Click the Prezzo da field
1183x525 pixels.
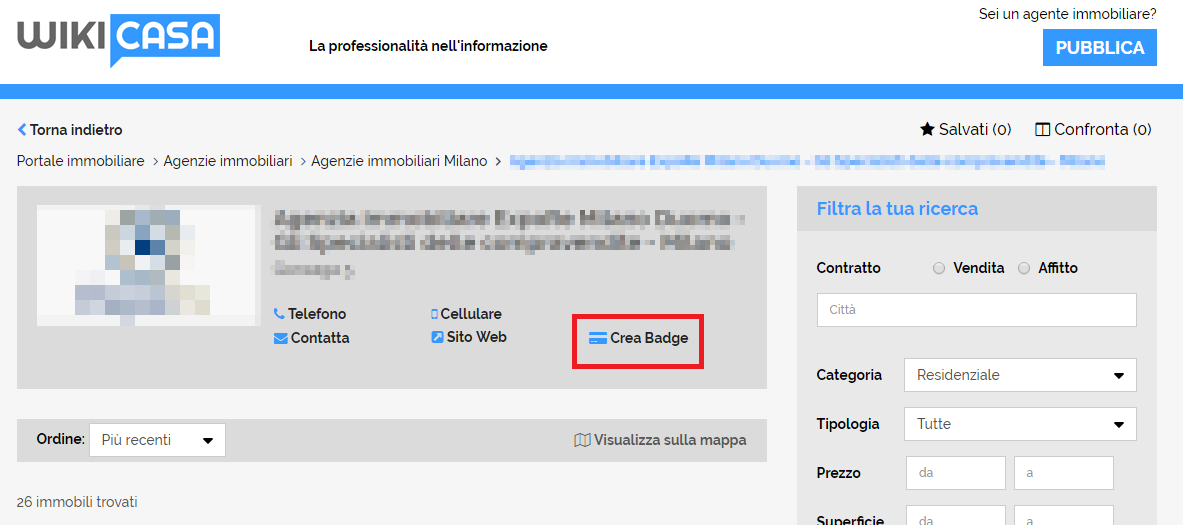coord(956,473)
